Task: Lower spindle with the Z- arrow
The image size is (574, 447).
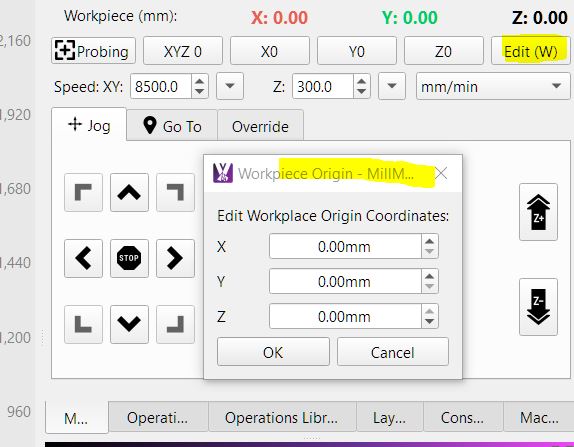Action: [538, 307]
